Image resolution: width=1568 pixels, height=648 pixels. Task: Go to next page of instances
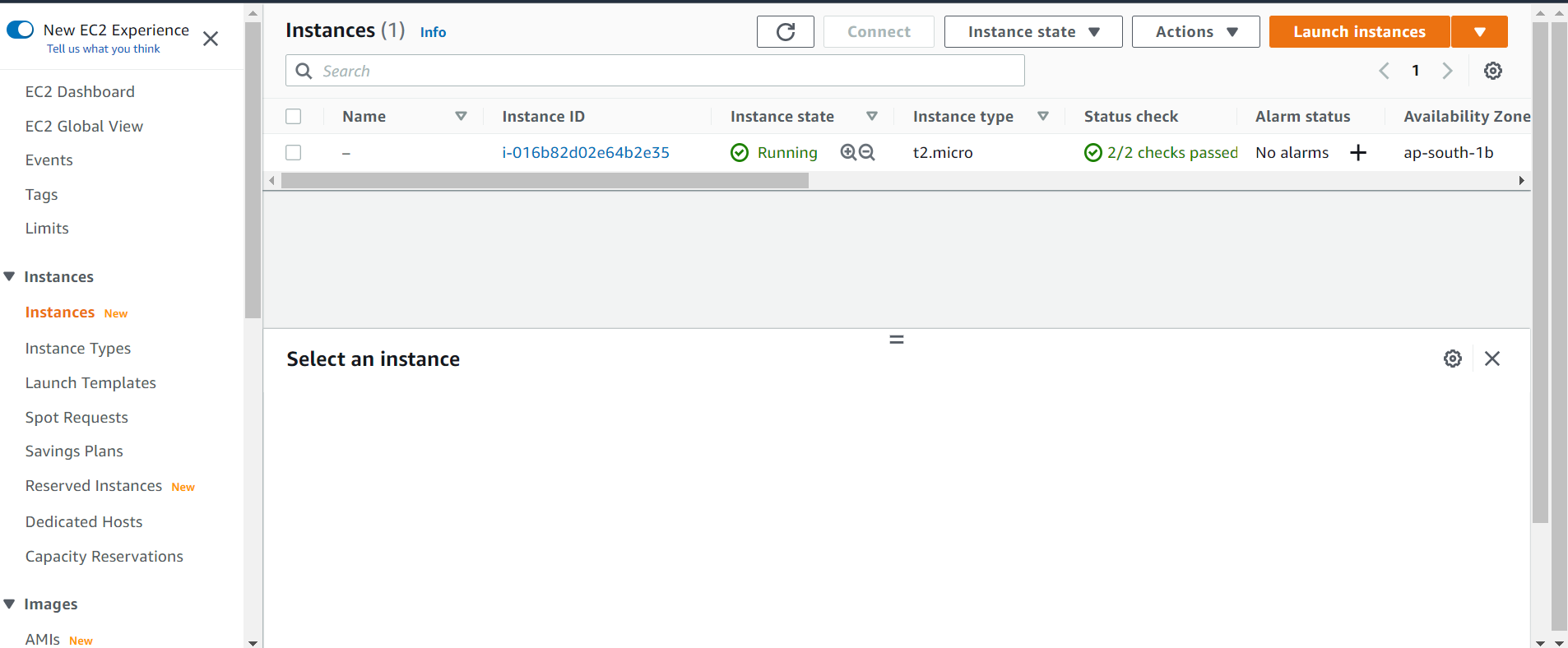[x=1447, y=71]
